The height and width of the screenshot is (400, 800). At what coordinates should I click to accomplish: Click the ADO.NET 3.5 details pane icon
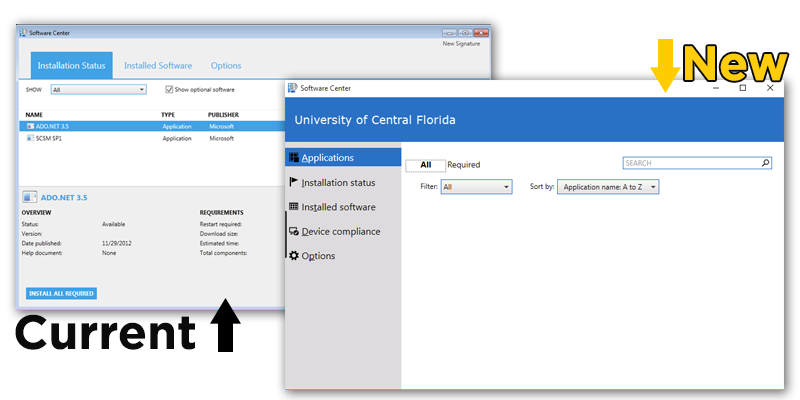click(x=30, y=197)
